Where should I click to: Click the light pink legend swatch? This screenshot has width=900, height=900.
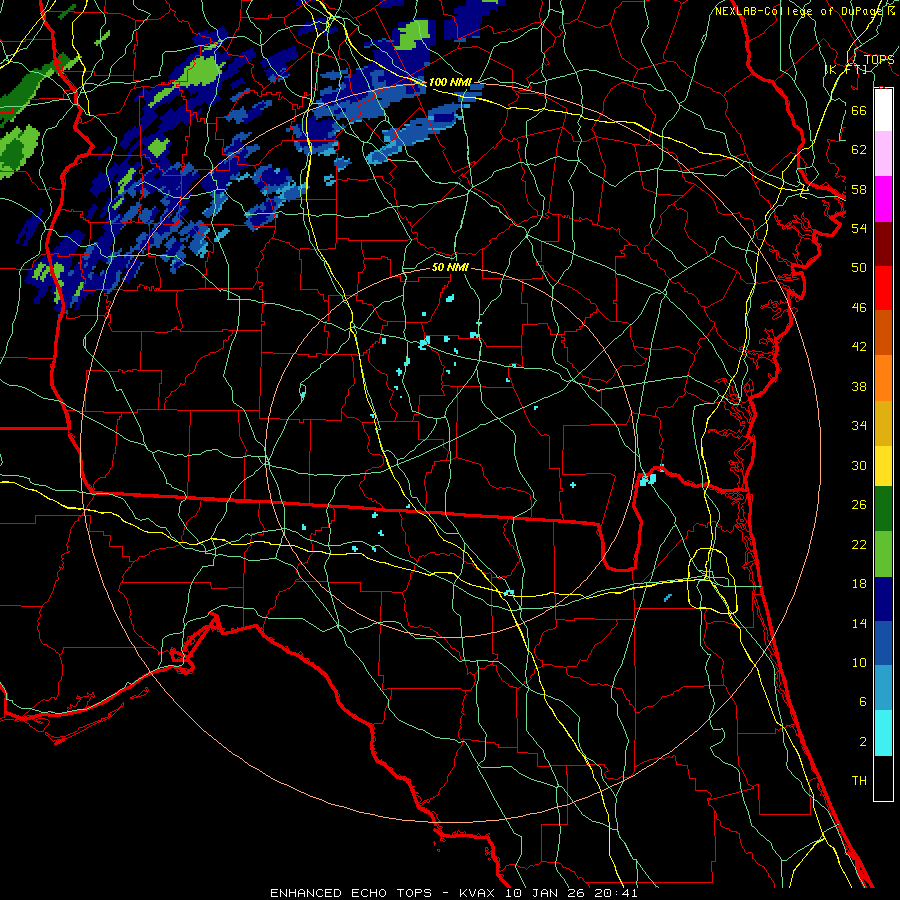(883, 153)
